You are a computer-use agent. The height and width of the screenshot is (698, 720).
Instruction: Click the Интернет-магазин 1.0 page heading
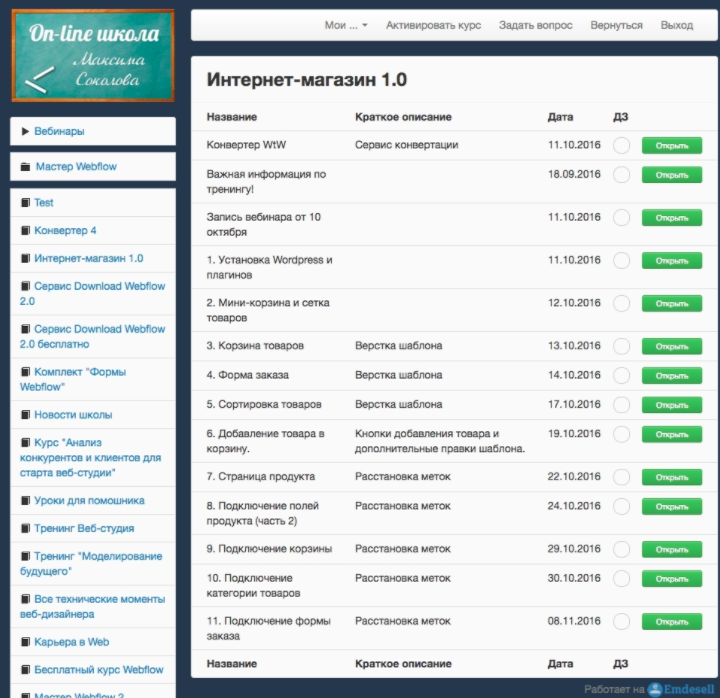coord(307,79)
